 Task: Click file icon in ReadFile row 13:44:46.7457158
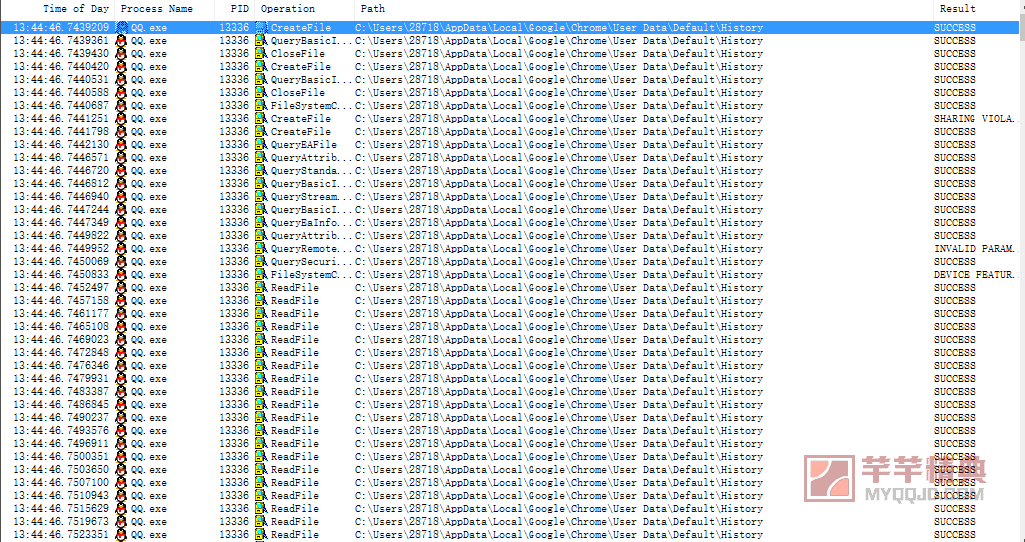[261, 301]
